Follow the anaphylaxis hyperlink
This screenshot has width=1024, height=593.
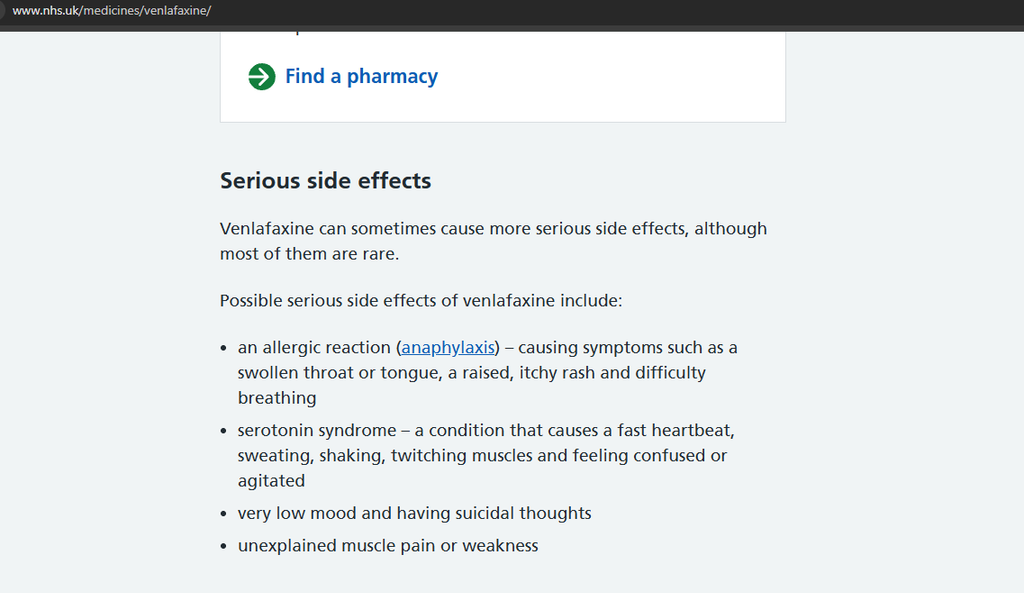click(448, 347)
